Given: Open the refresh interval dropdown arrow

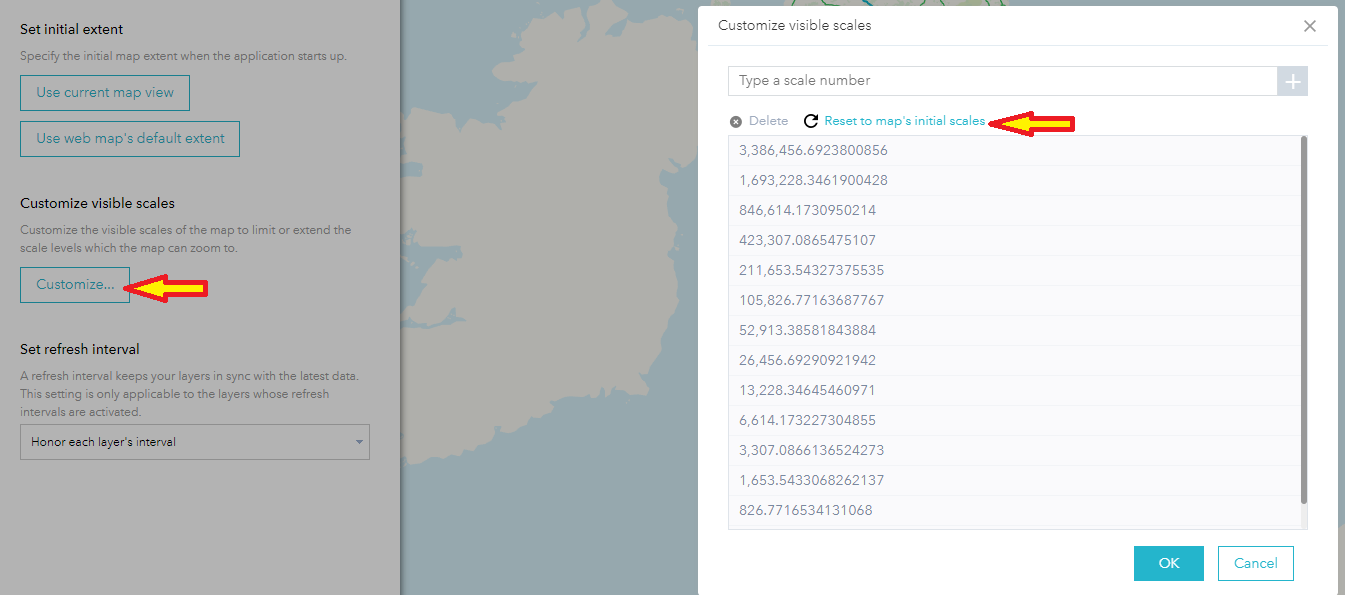Looking at the screenshot, I should 357,441.
